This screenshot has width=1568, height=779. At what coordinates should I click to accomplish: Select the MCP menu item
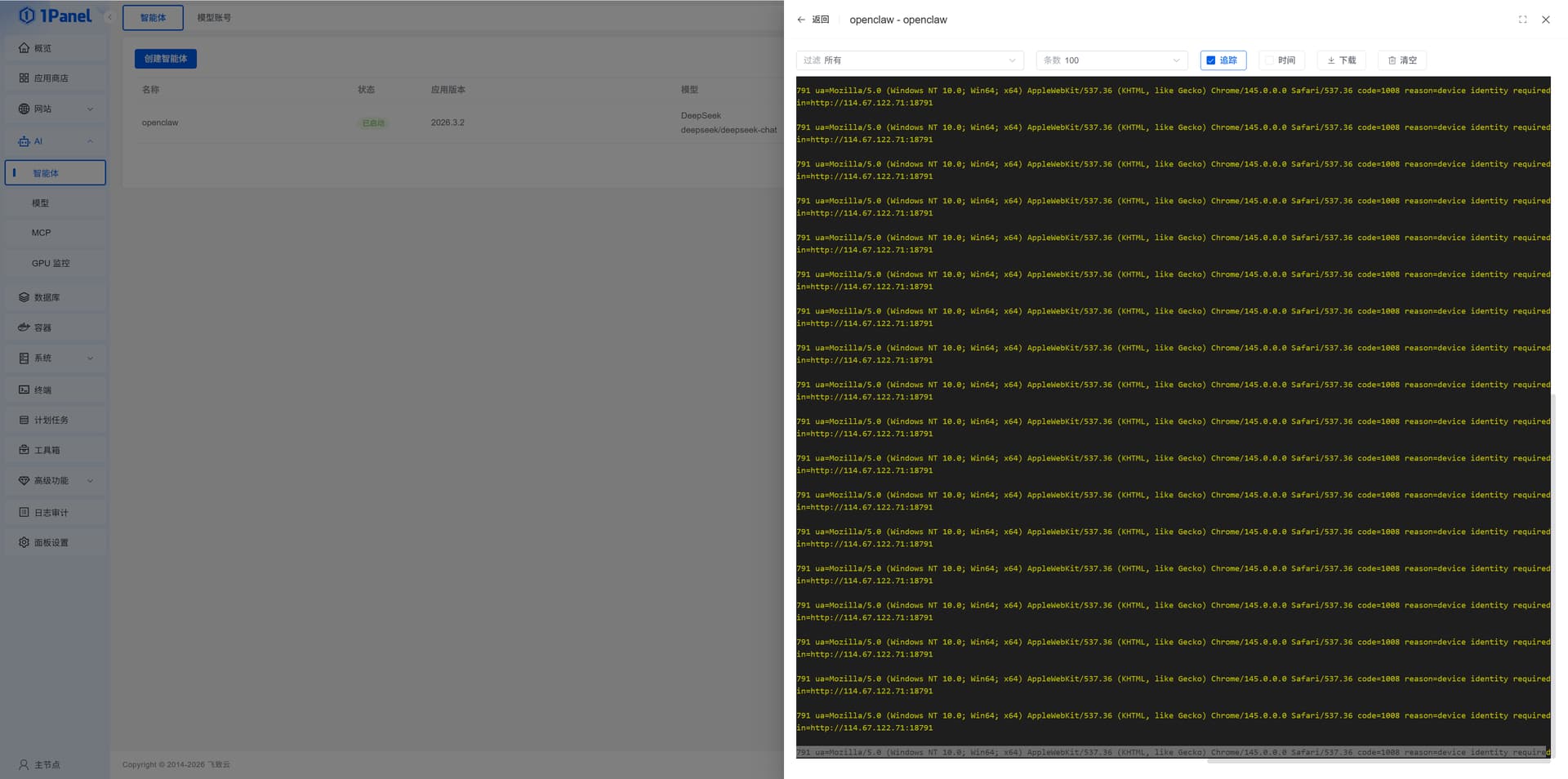pos(42,233)
